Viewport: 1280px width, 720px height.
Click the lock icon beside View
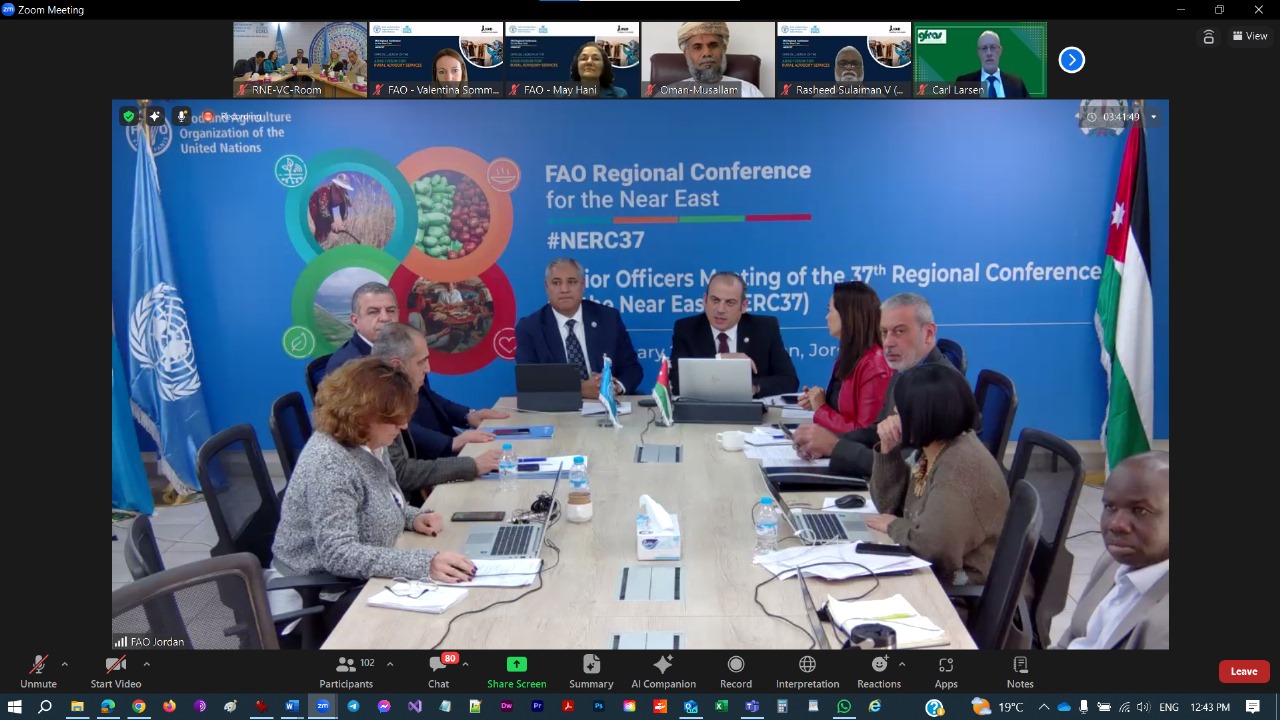click(x=1208, y=37)
